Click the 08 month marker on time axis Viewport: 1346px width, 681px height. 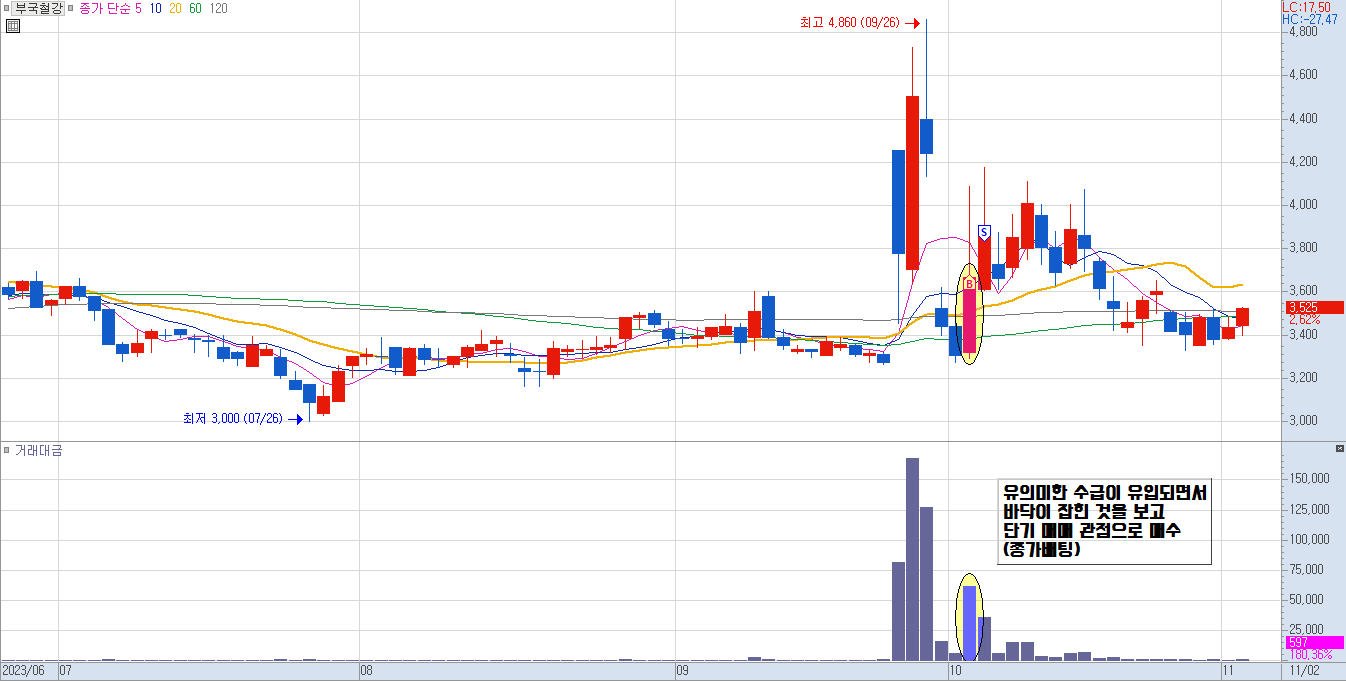(x=367, y=669)
